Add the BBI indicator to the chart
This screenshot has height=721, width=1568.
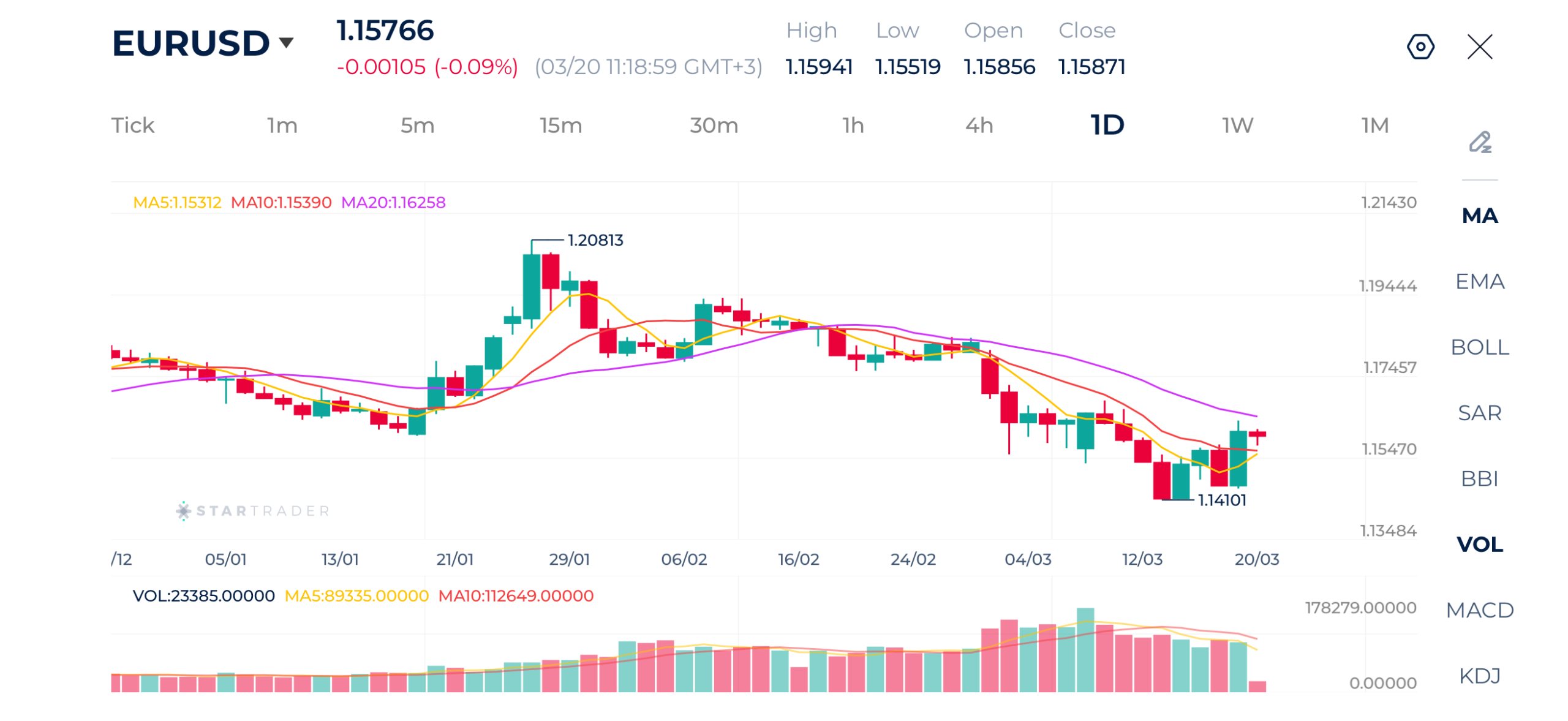(x=1481, y=478)
